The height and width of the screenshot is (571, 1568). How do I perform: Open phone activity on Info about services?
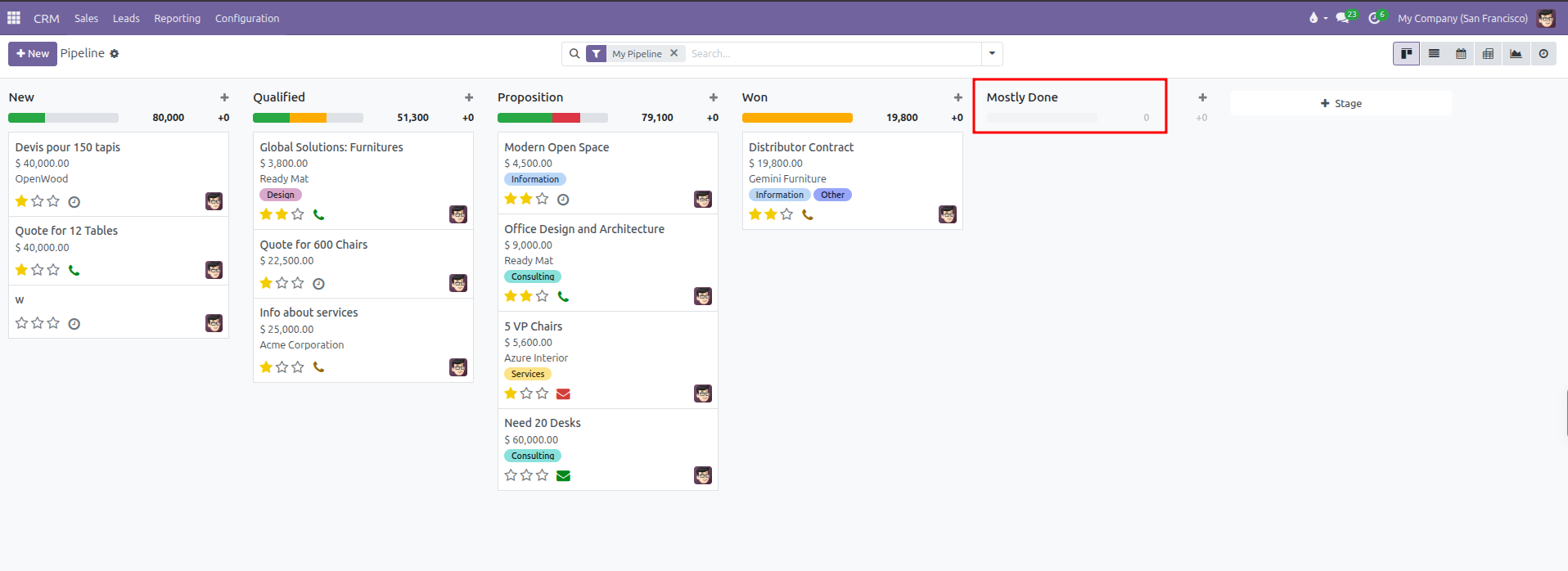click(318, 367)
